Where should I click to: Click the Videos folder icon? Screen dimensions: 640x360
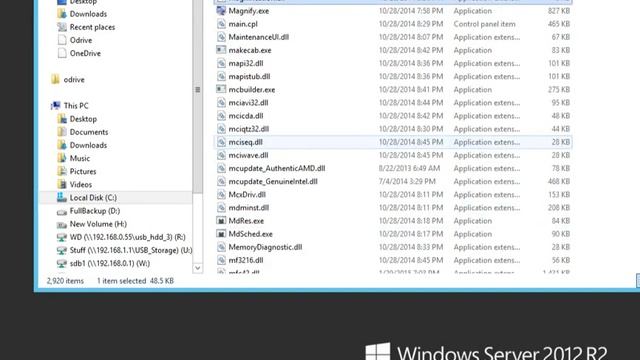[x=62, y=184]
